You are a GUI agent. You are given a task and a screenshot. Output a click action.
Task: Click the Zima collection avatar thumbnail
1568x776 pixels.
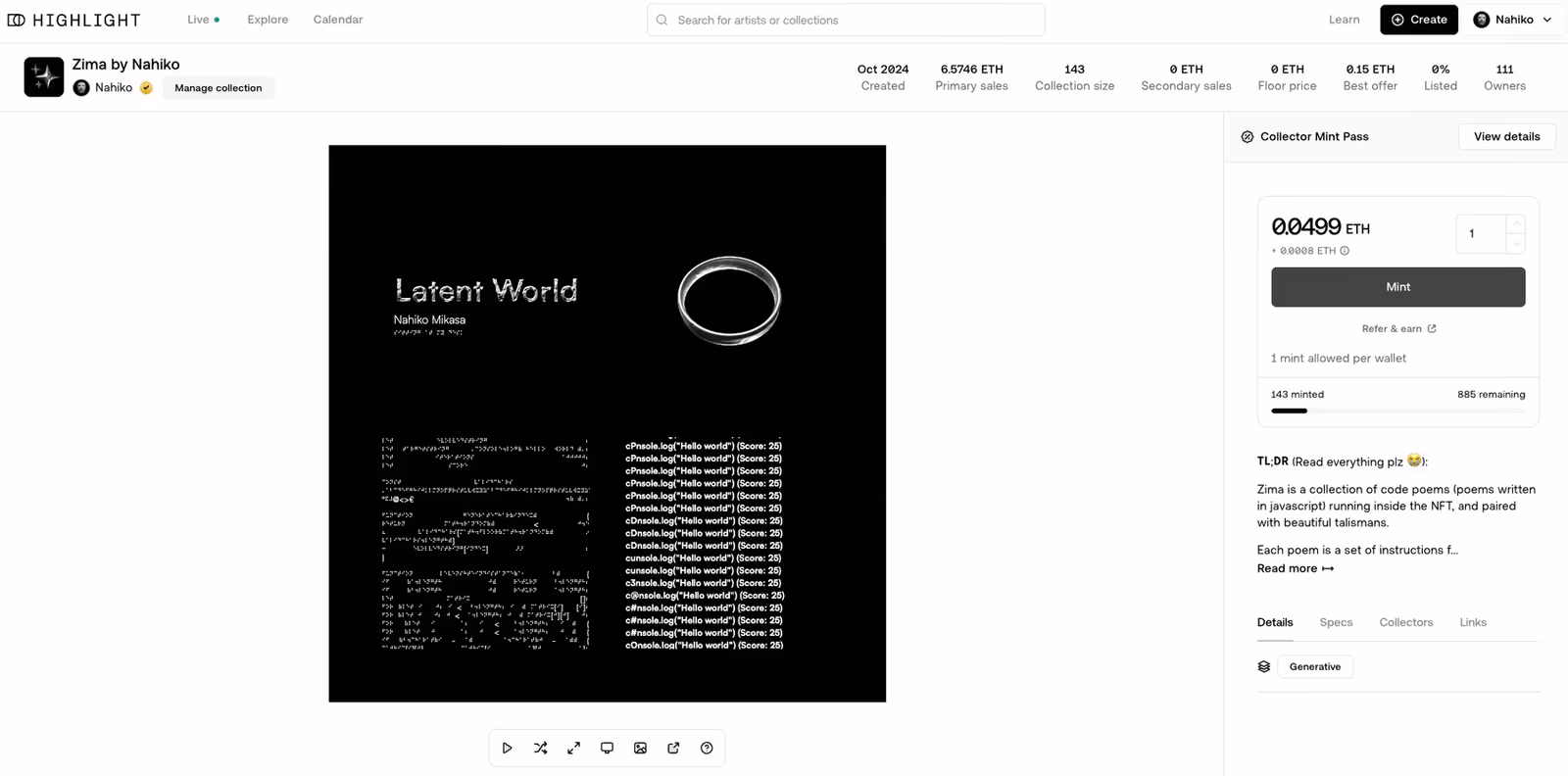coord(44,76)
